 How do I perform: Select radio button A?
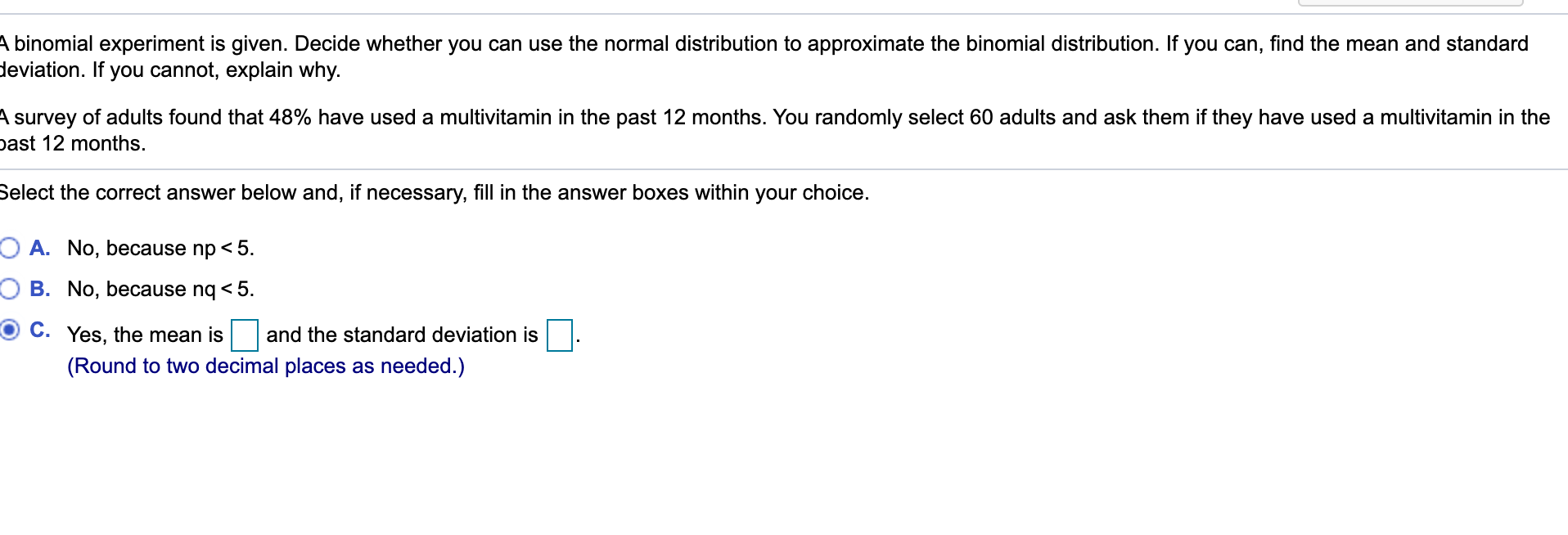tap(8, 247)
